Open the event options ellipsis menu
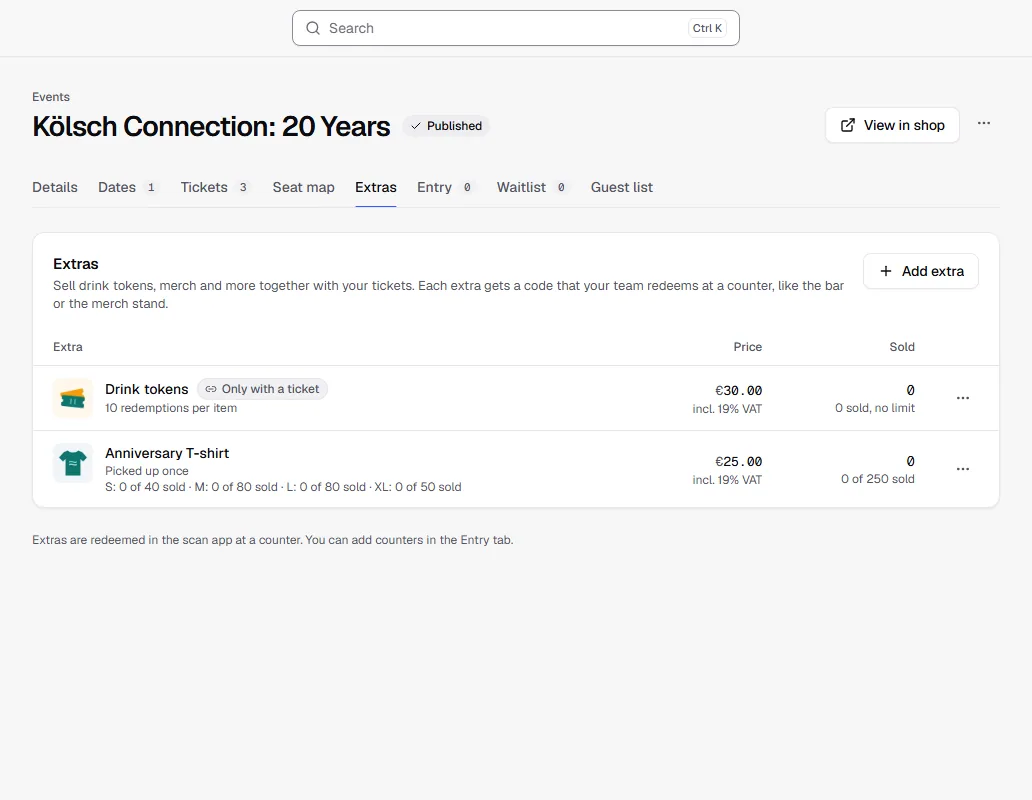1032x800 pixels. point(984,124)
